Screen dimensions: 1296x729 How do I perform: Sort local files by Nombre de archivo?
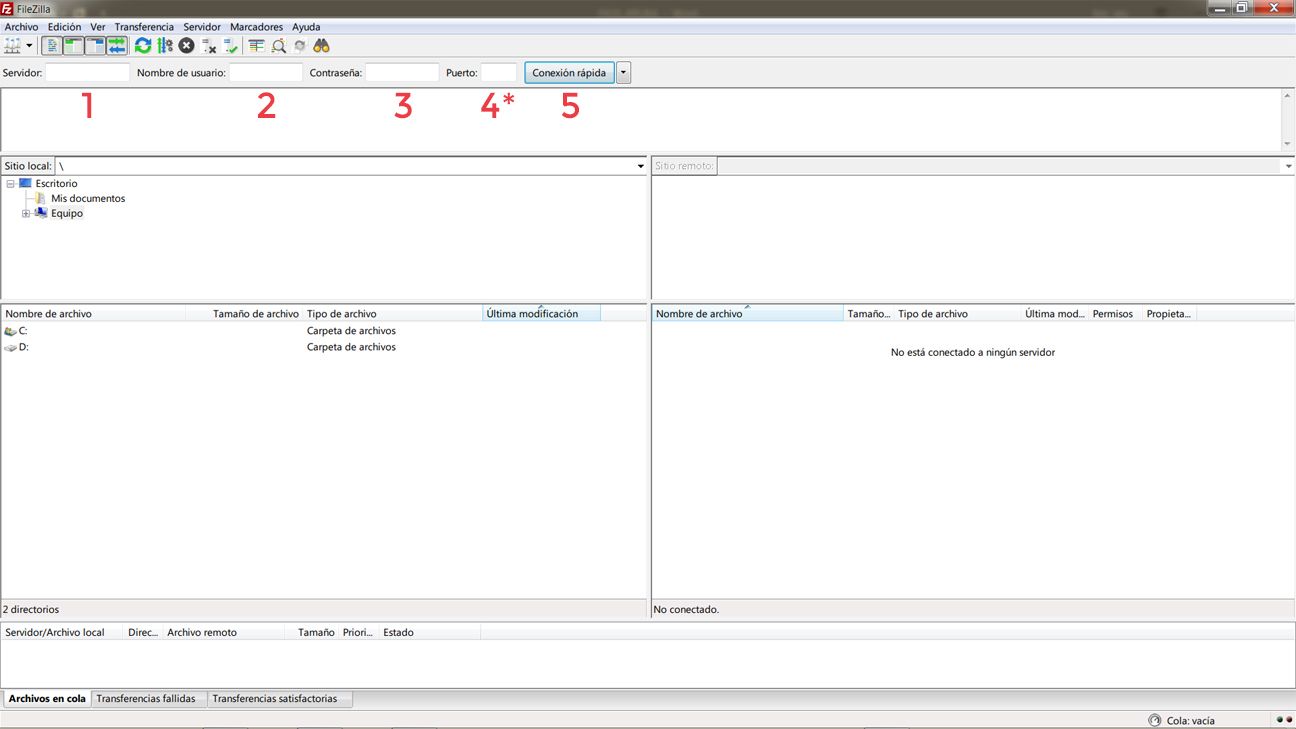[x=94, y=314]
